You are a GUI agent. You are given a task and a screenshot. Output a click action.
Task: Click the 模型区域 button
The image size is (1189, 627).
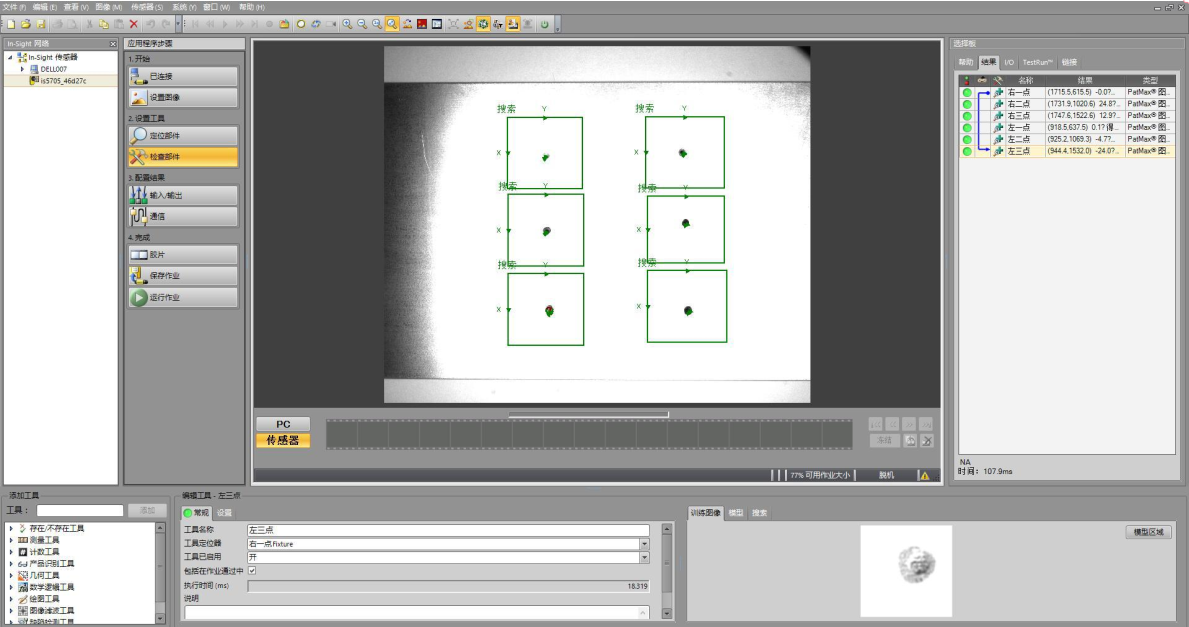pyautogui.click(x=1147, y=532)
